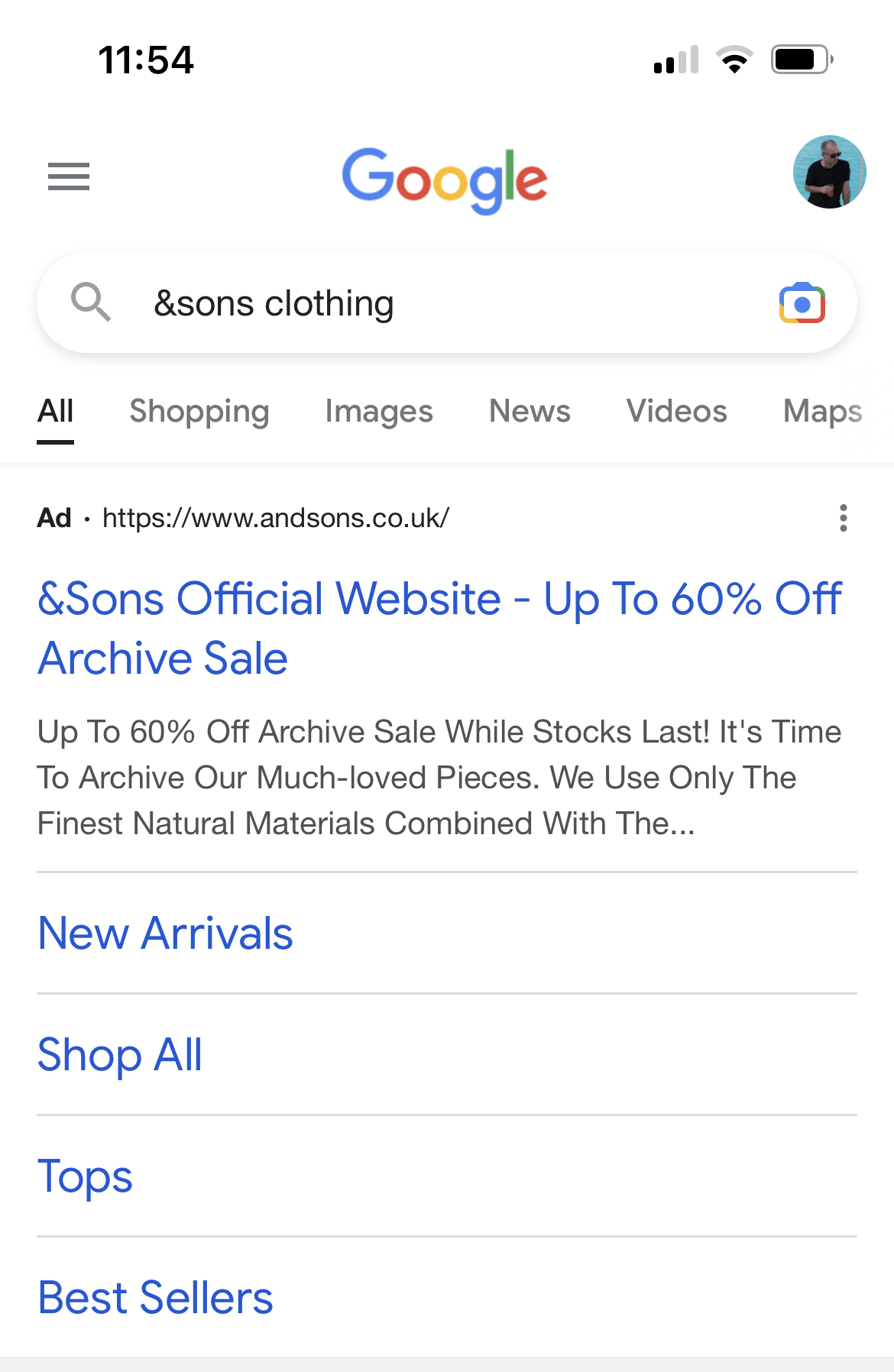Switch to the Shopping tab
Viewport: 894px width, 1372px height.
pos(199,411)
